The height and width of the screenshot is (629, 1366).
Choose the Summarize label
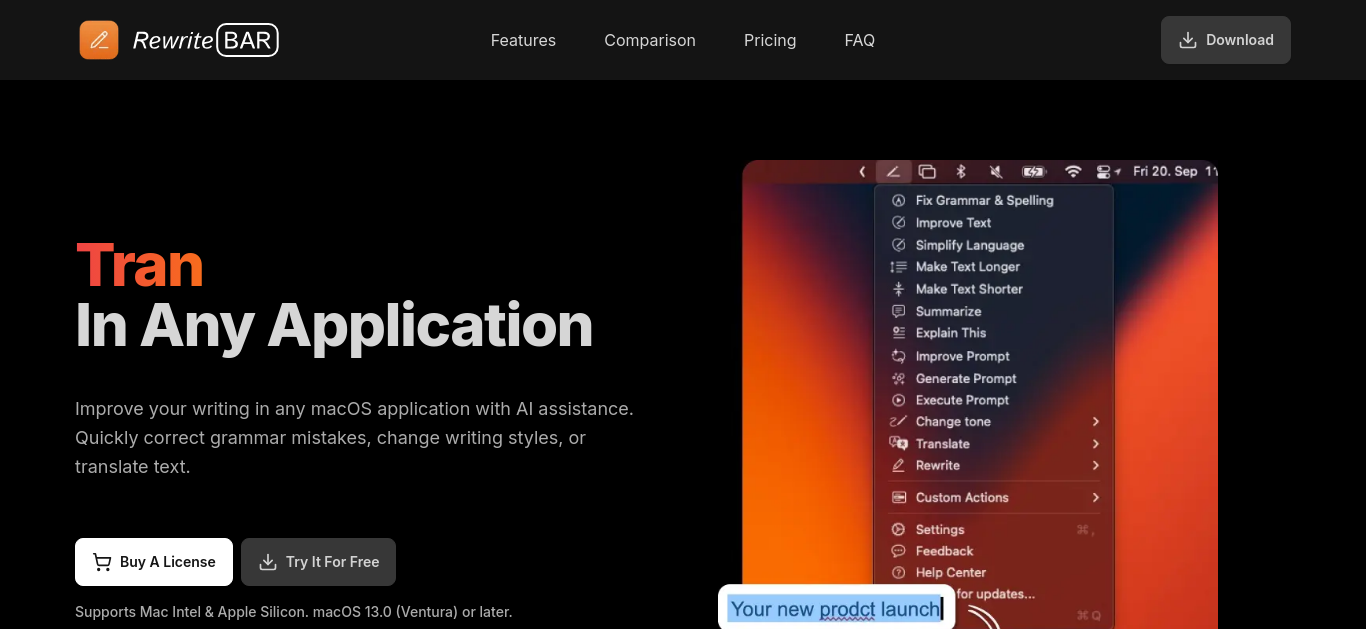[949, 311]
